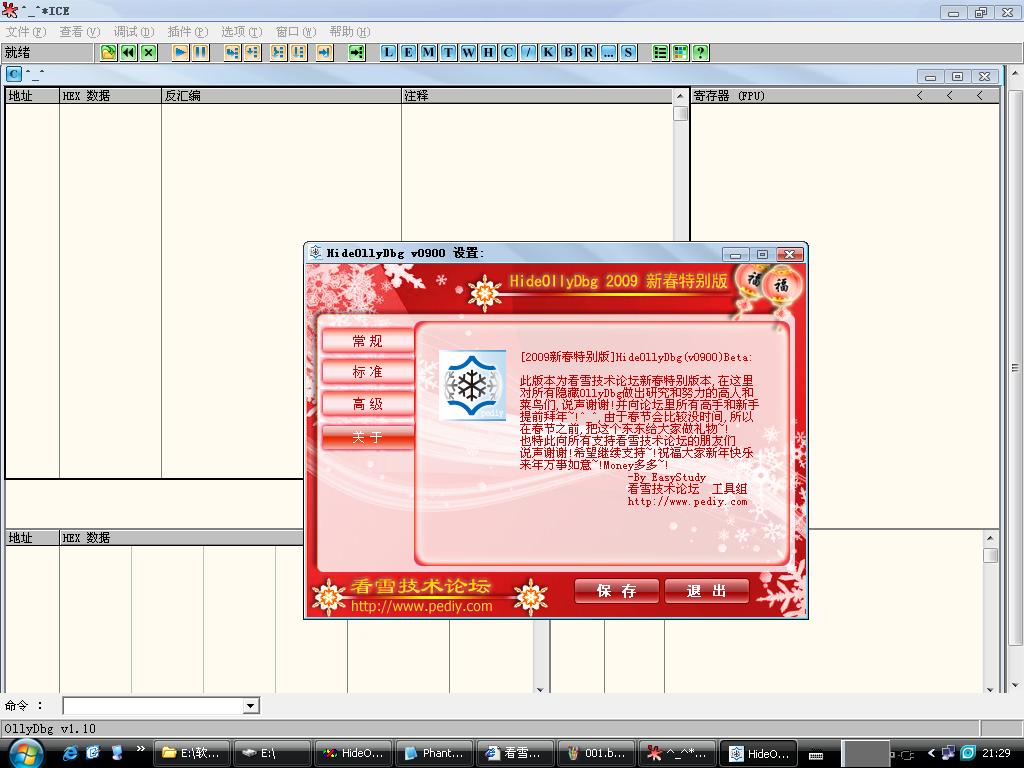The image size is (1024, 768).
Task: Click the appearance color grid icon
Action: (x=680, y=53)
